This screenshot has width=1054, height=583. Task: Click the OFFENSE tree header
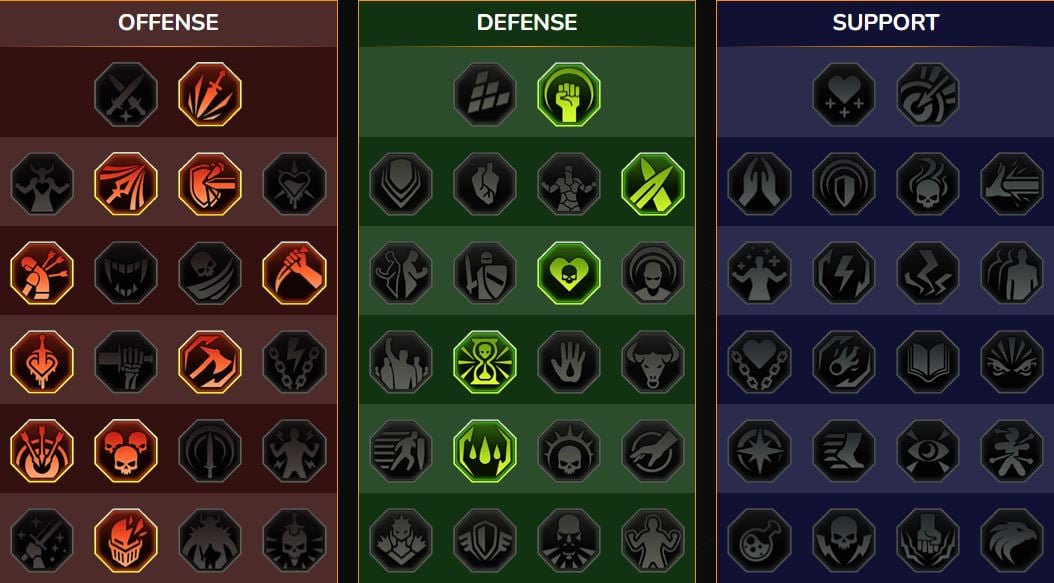(x=168, y=23)
